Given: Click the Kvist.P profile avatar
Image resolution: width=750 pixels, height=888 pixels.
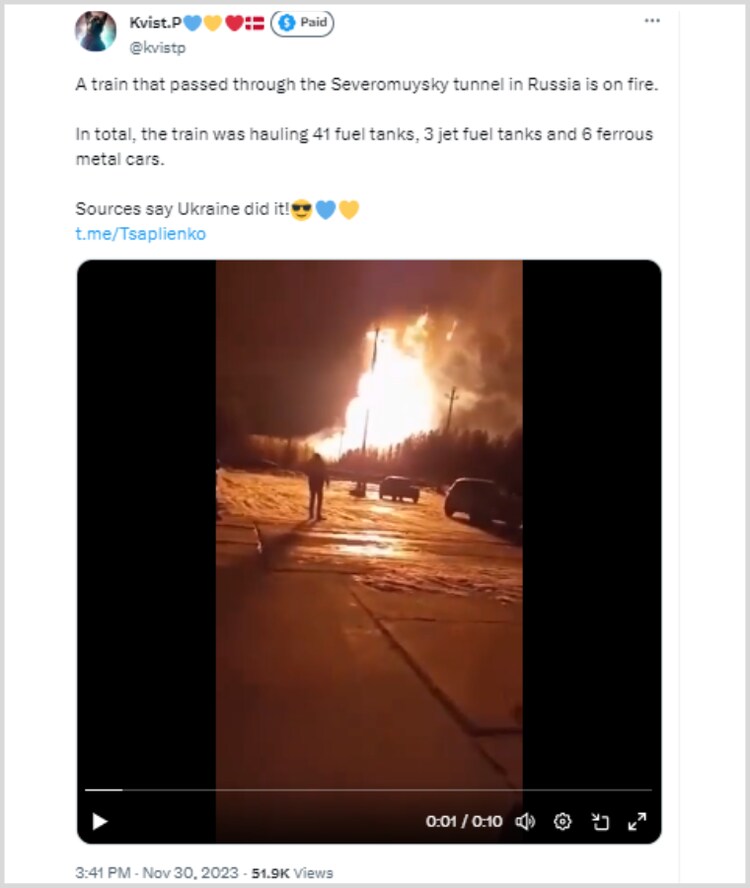Looking at the screenshot, I should pyautogui.click(x=96, y=32).
